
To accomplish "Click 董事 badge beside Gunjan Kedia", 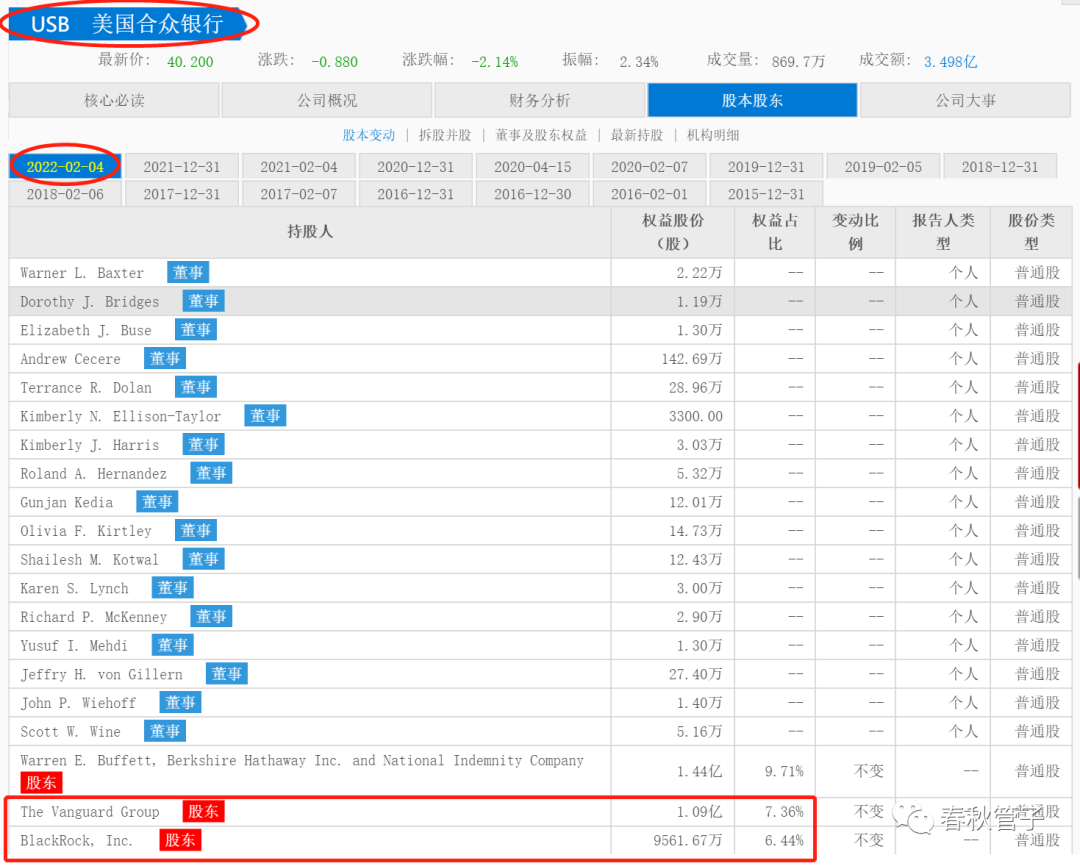I will pos(157,502).
